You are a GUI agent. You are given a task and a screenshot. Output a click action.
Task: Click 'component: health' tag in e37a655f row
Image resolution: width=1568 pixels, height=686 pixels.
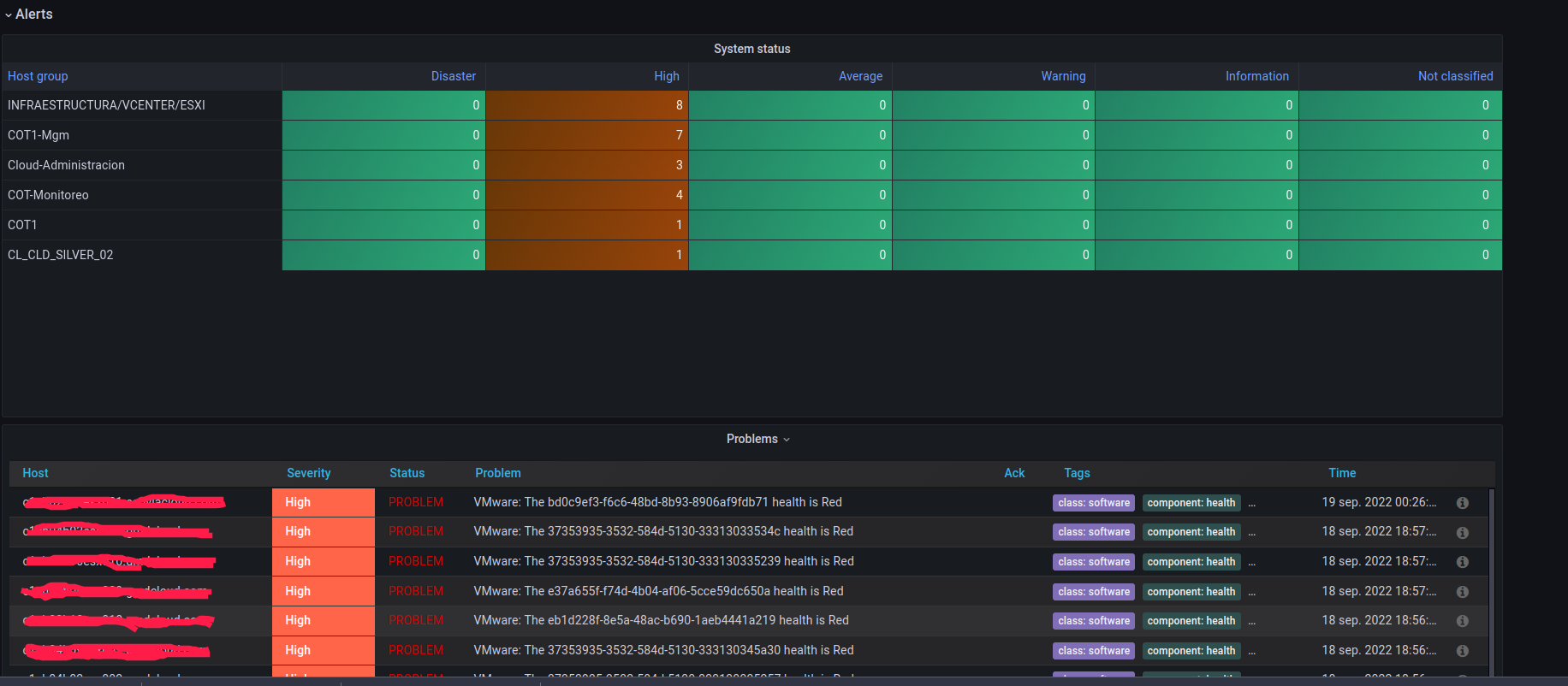[1191, 592]
